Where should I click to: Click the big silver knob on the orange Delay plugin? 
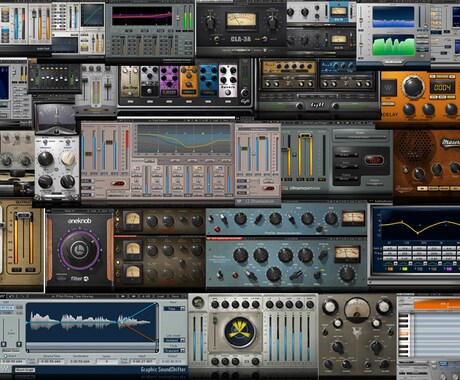click(414, 86)
